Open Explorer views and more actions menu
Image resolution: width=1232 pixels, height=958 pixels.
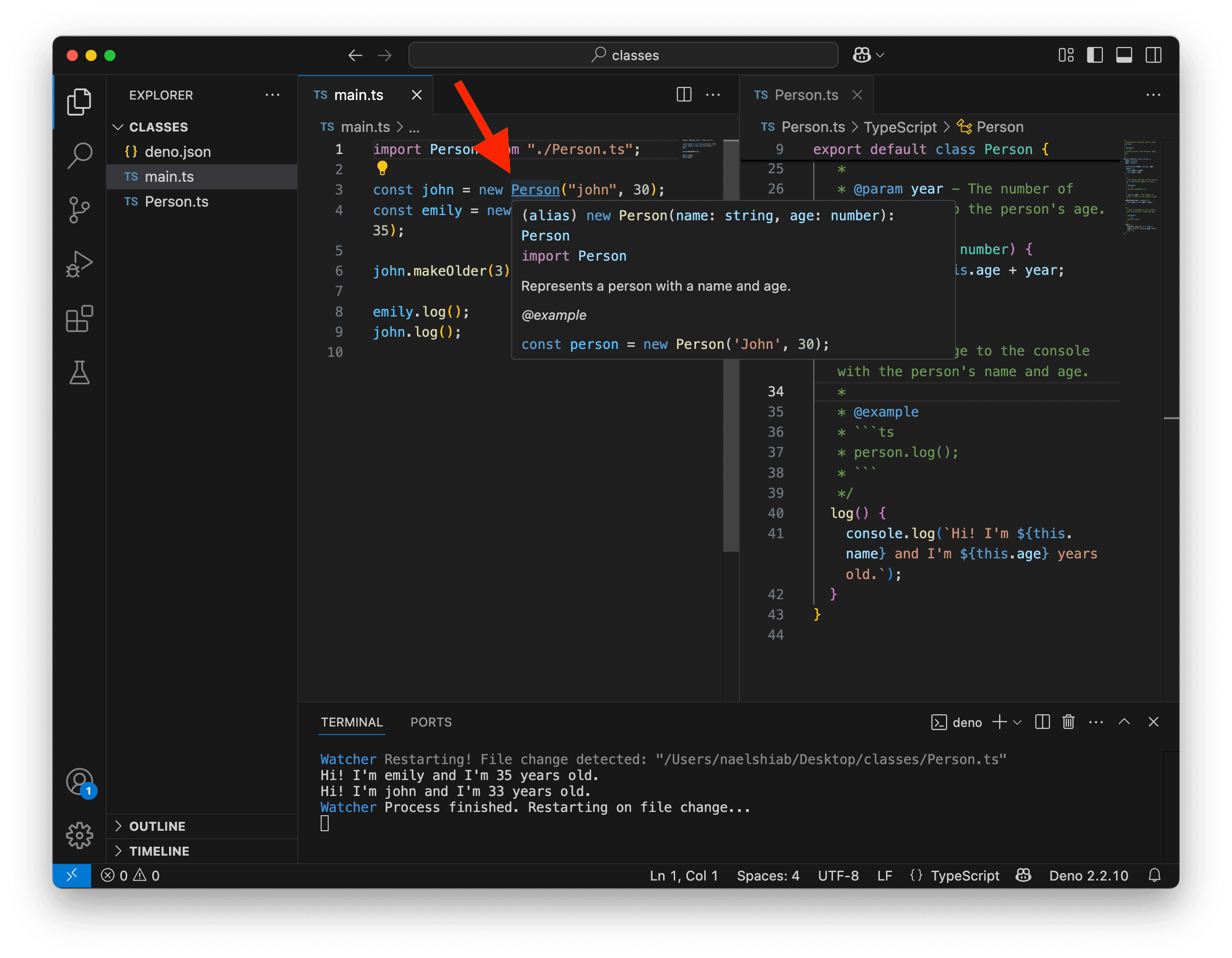272,95
